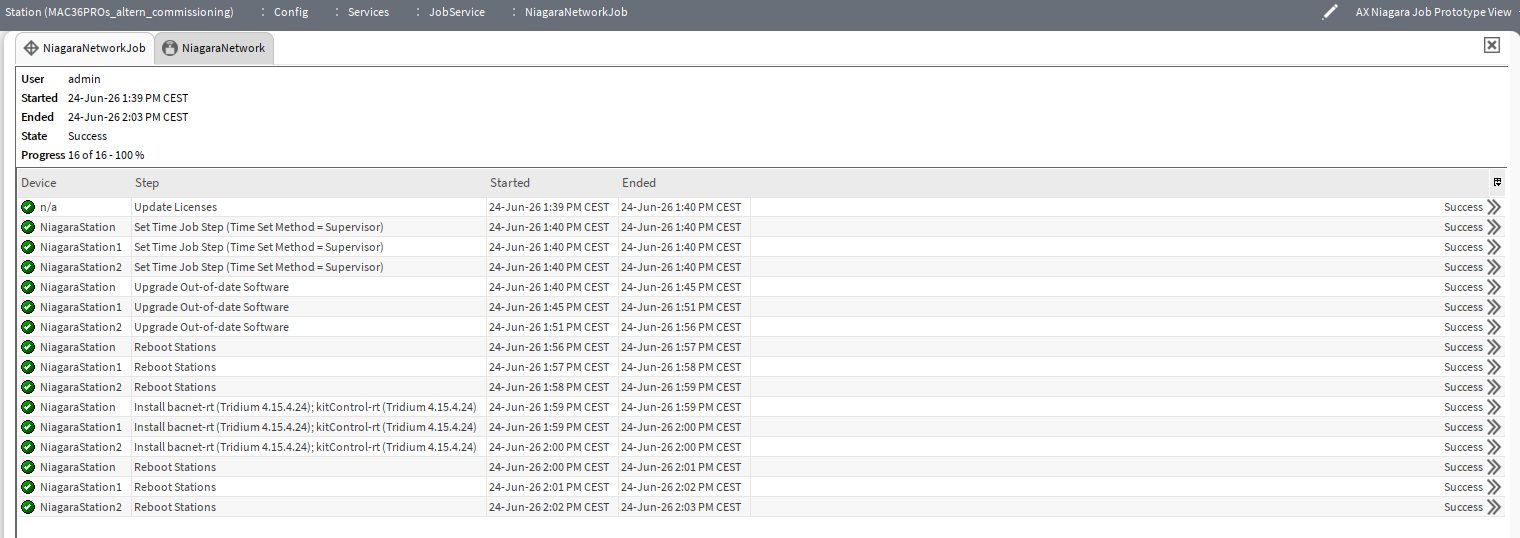Click success icon for NiagaraStation Reboot at 2:00 PM
Image resolution: width=1520 pixels, height=538 pixels.
28,467
